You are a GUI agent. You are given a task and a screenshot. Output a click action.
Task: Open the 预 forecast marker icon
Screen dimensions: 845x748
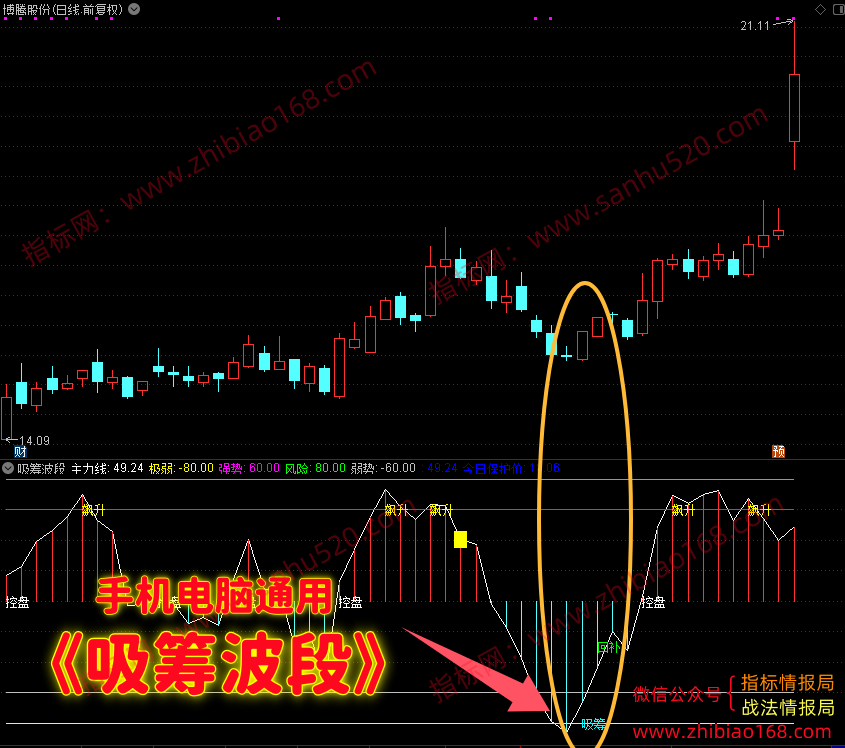point(778,451)
